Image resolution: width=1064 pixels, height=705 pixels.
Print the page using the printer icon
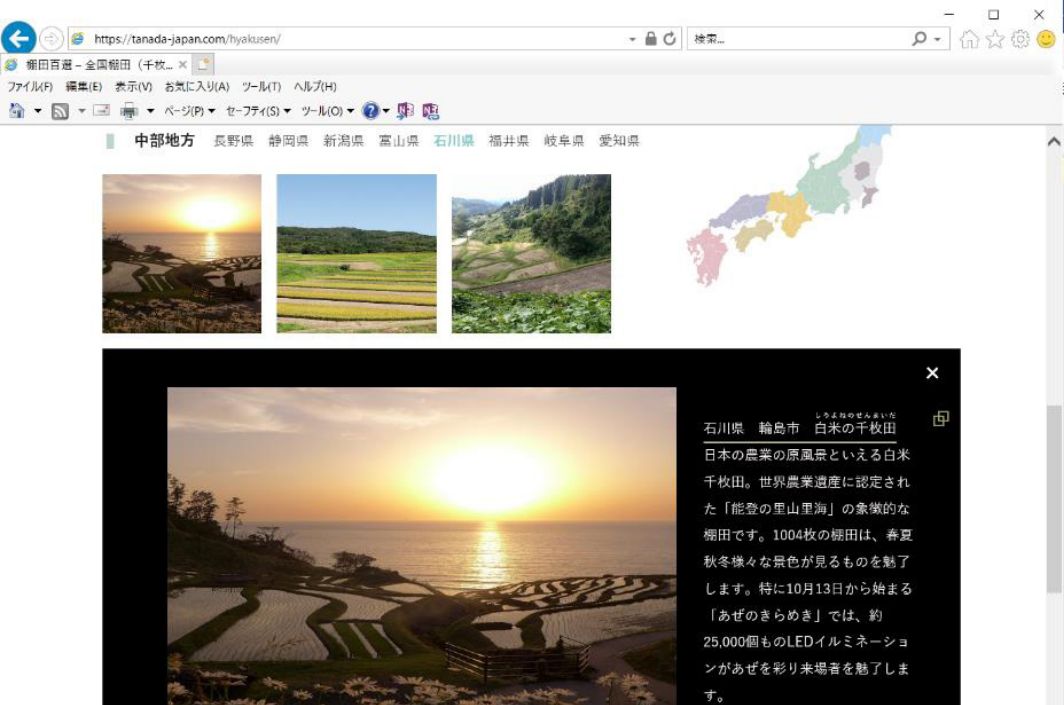[129, 111]
